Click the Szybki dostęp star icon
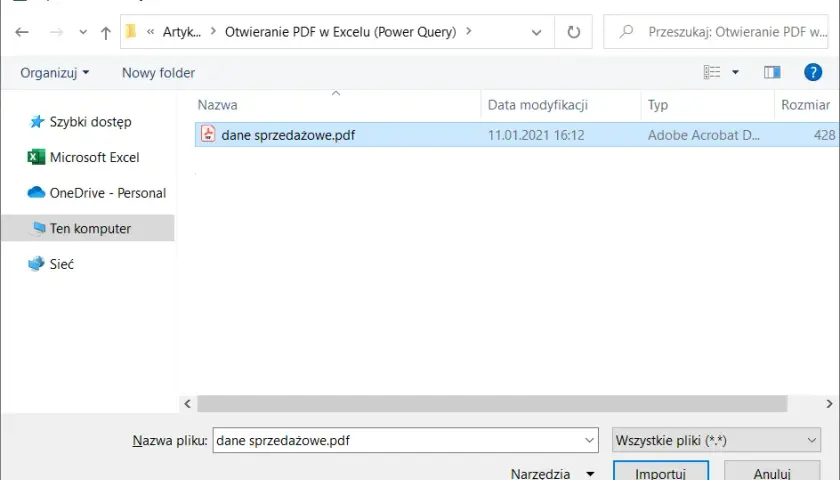The image size is (840, 480). pos(36,122)
